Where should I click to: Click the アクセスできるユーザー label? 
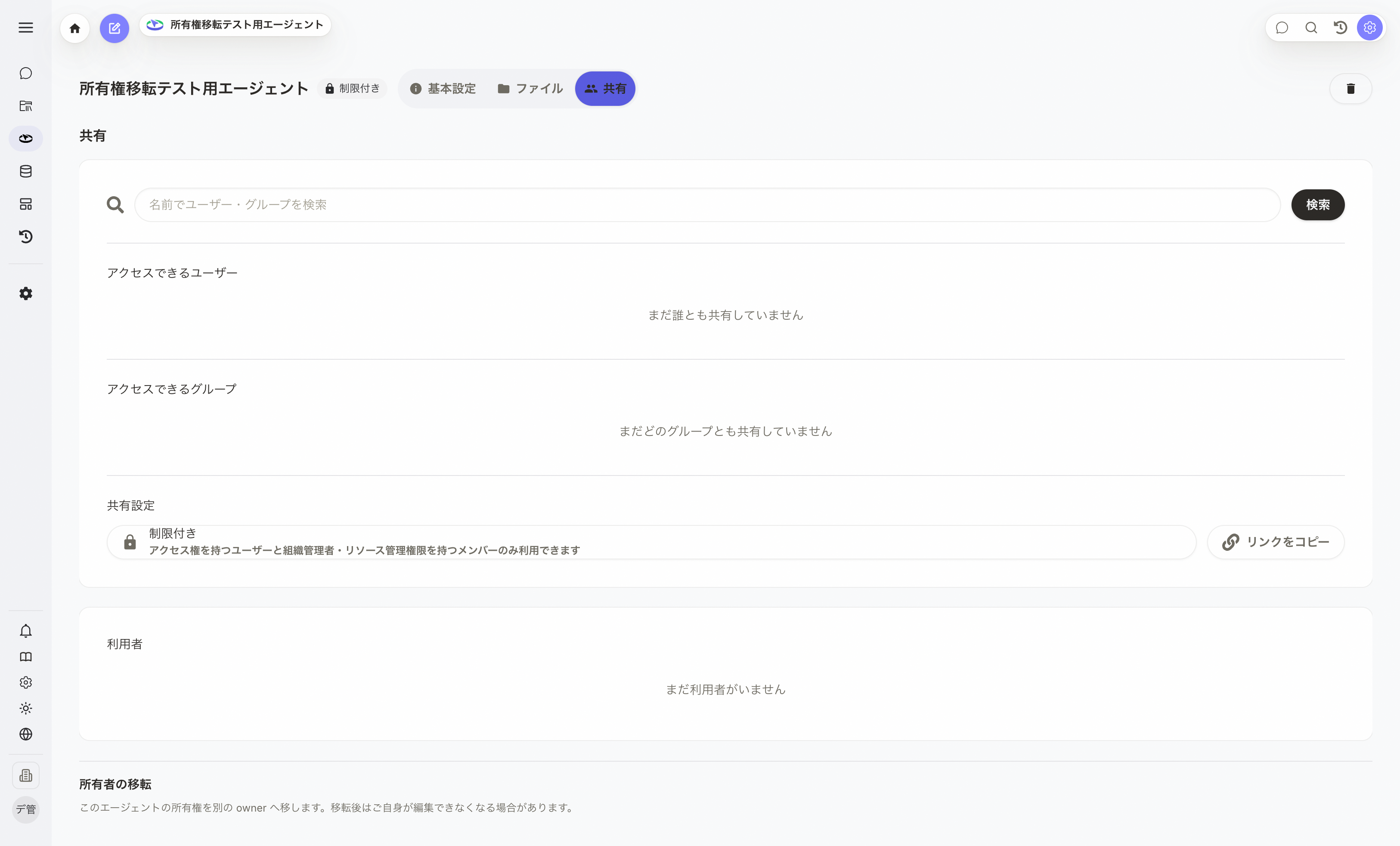[172, 272]
